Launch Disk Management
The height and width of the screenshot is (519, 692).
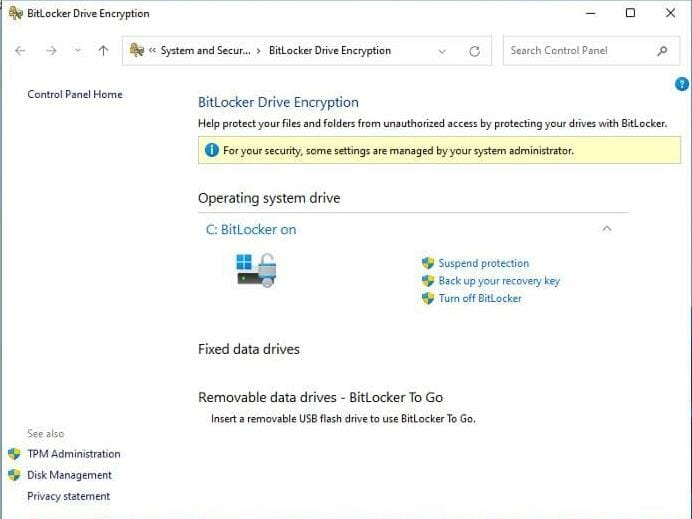click(69, 475)
